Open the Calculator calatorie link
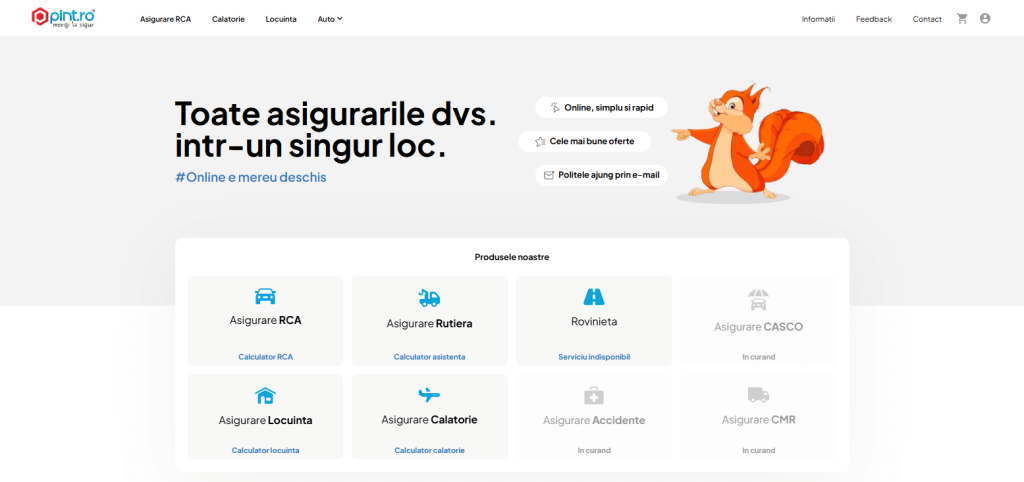The image size is (1024, 482). point(429,450)
